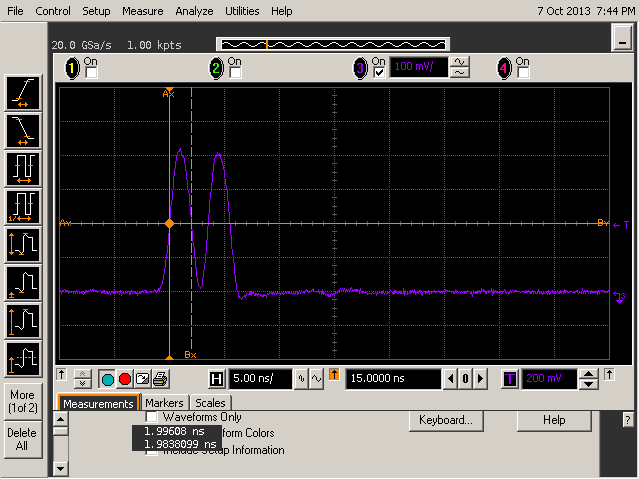Open the 5.00 ns/ timebase field
640x480 pixels.
coord(260,379)
